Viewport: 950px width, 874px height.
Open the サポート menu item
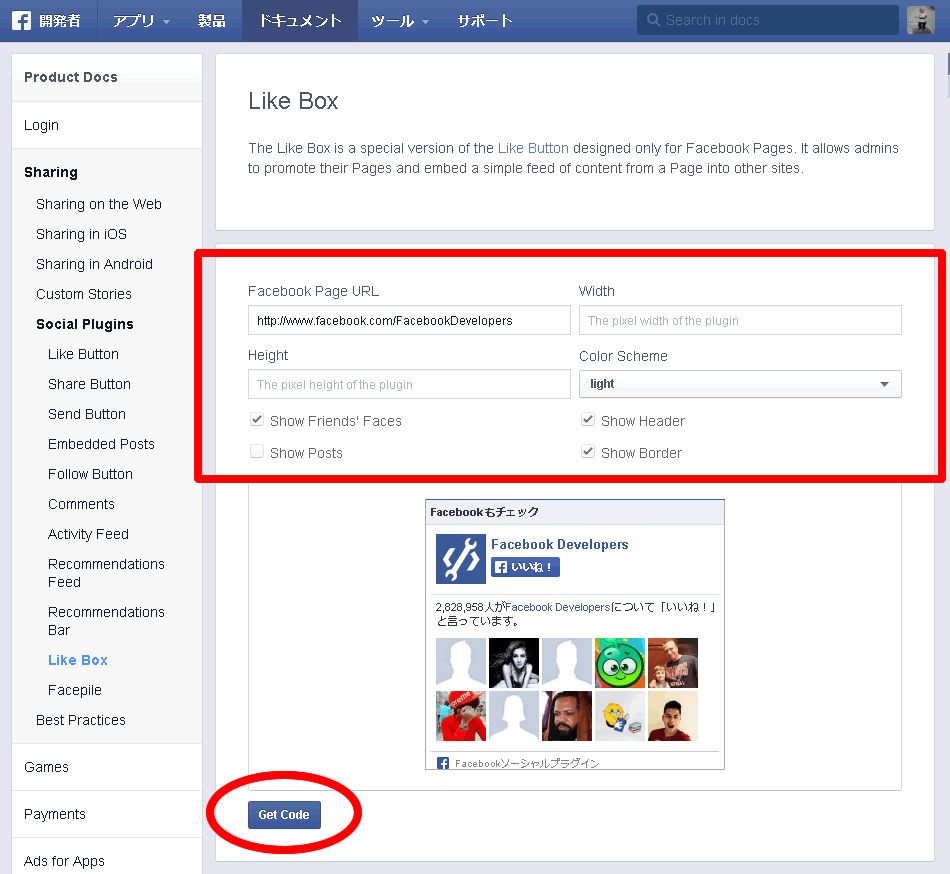(485, 21)
